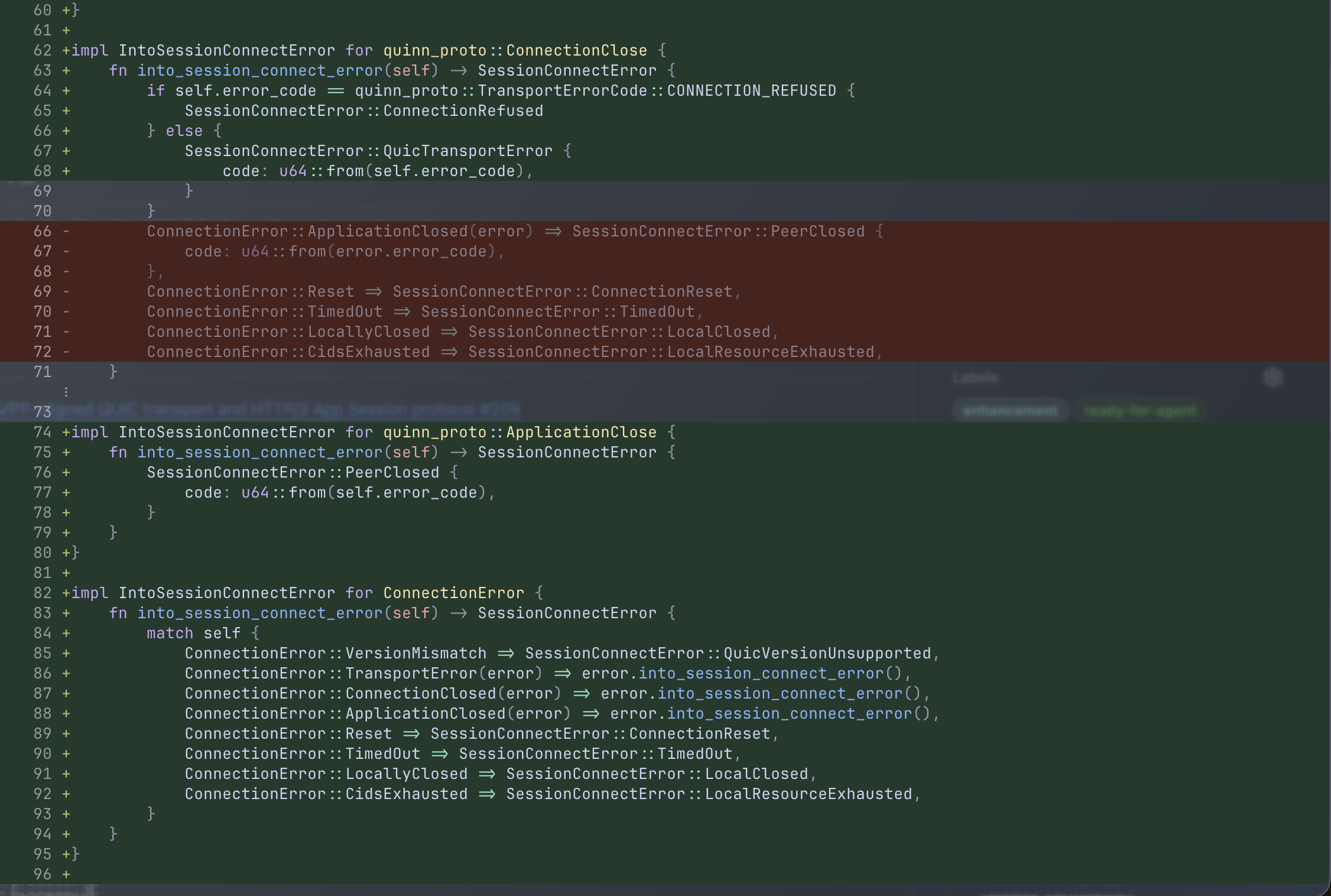Viewport: 1331px width, 896px height.
Task: Click 'ConnectionError::TransportError(error)' on line 86
Action: (x=363, y=673)
